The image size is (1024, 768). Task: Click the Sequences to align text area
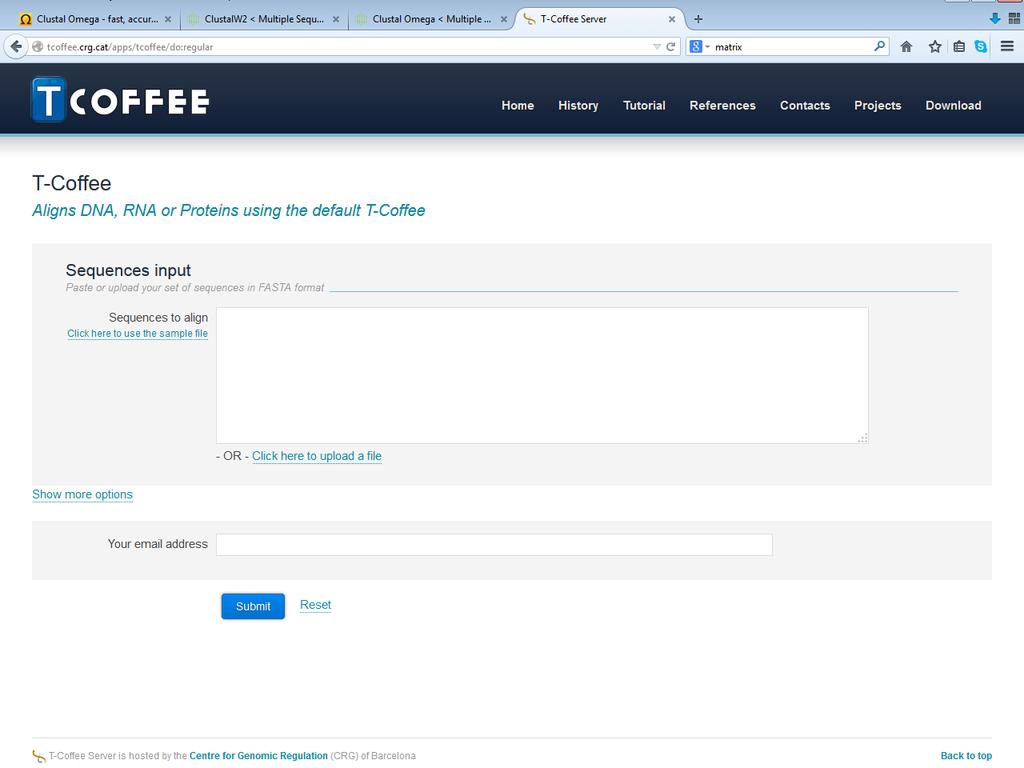point(542,375)
